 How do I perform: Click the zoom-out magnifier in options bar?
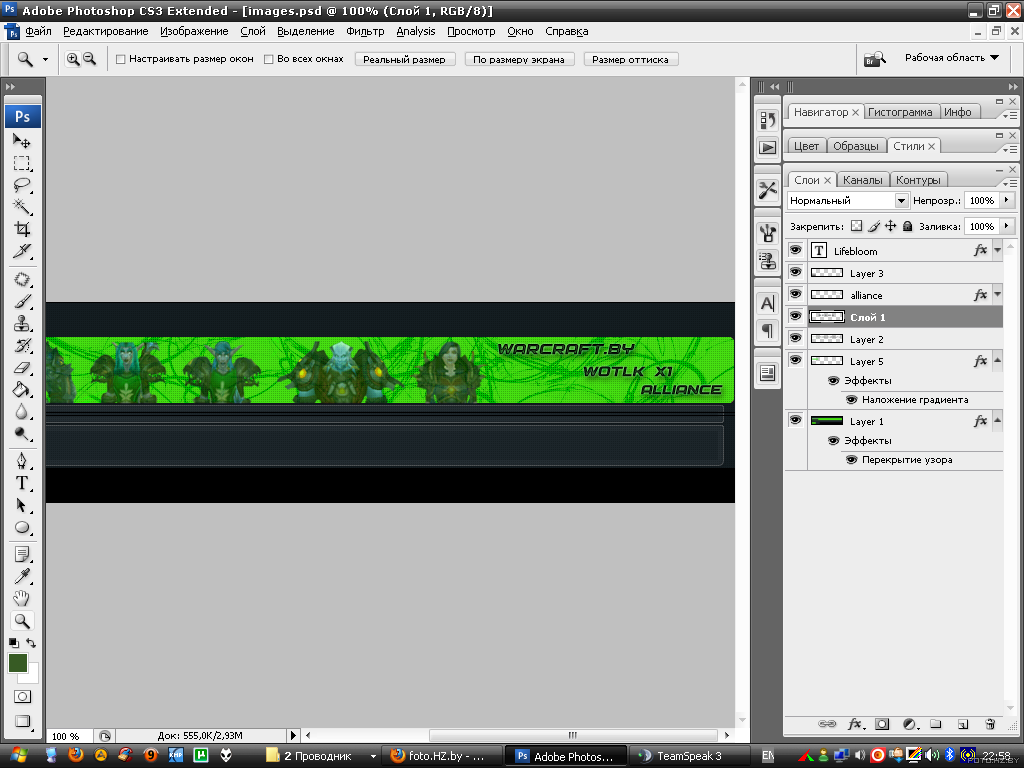click(x=89, y=59)
